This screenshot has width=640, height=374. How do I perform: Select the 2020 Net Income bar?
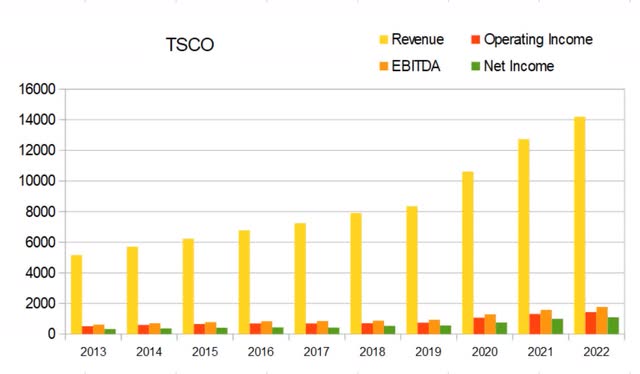tap(501, 328)
